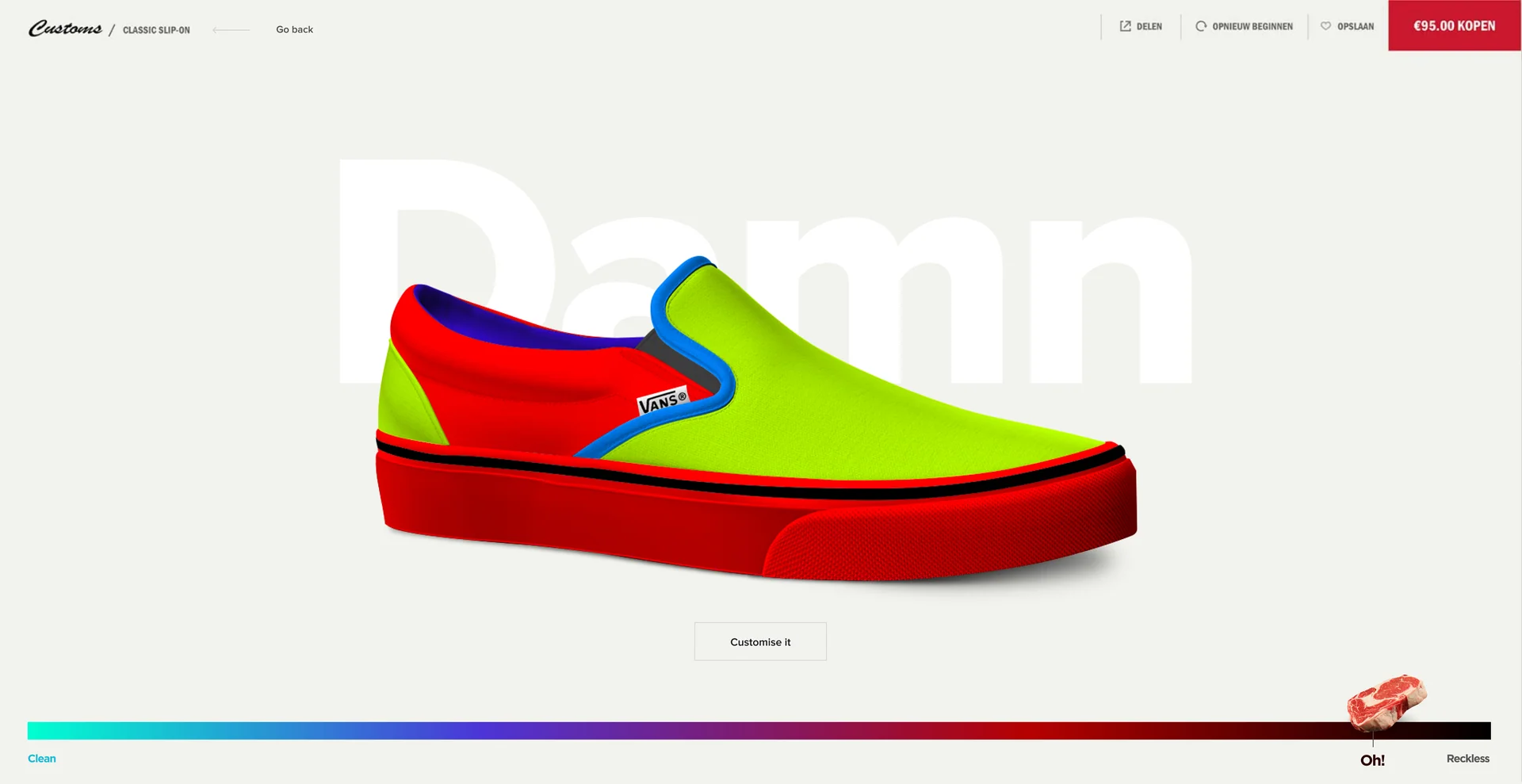
Task: Click the colorful slip-on shoe preview
Action: tap(757, 420)
